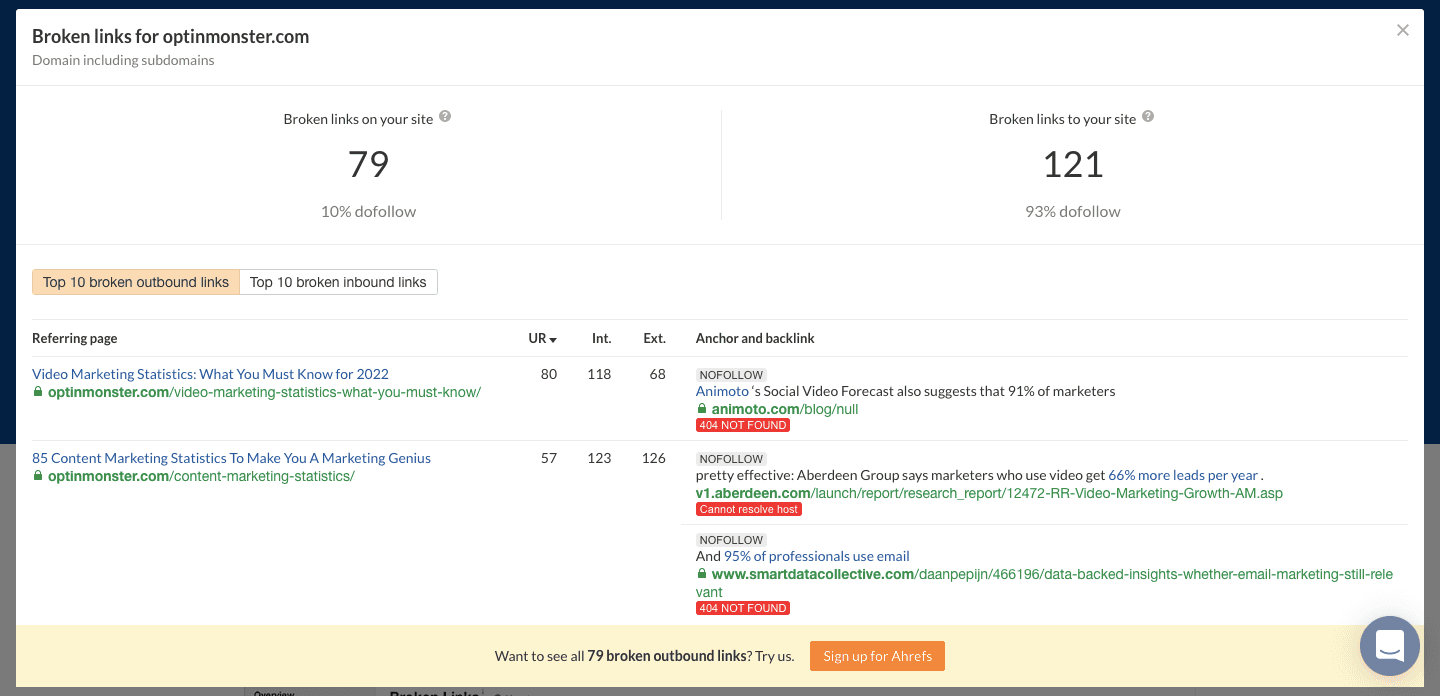Click the Int. column header
1440x696 pixels.
(601, 338)
